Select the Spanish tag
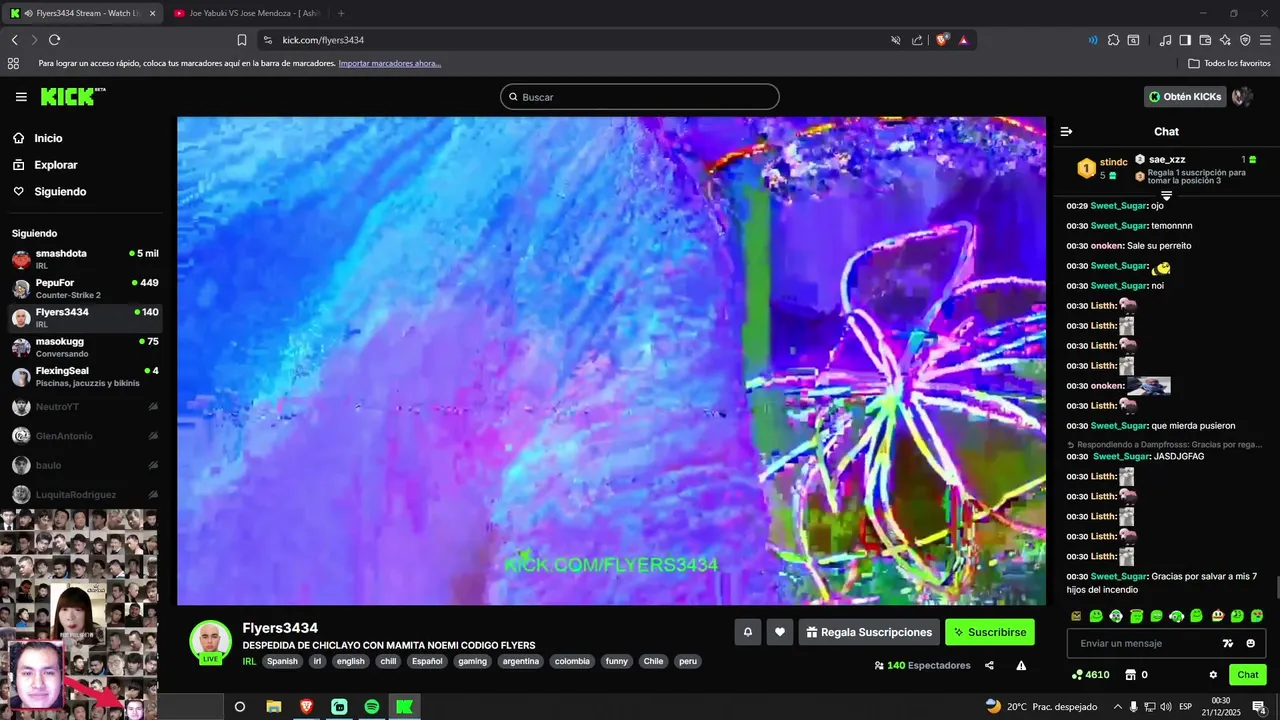This screenshot has height=720, width=1280. coord(282,661)
